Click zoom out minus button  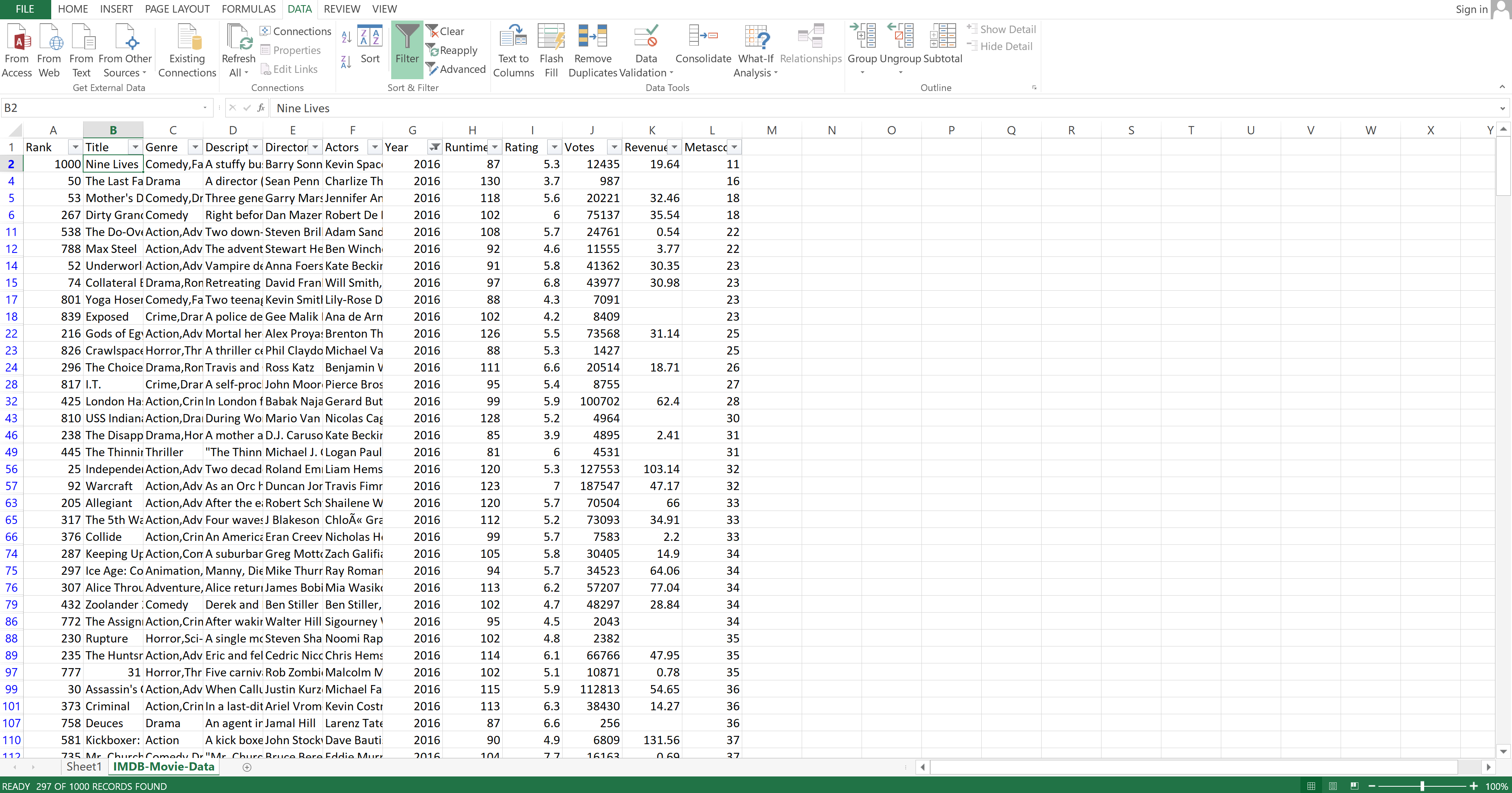(1372, 786)
